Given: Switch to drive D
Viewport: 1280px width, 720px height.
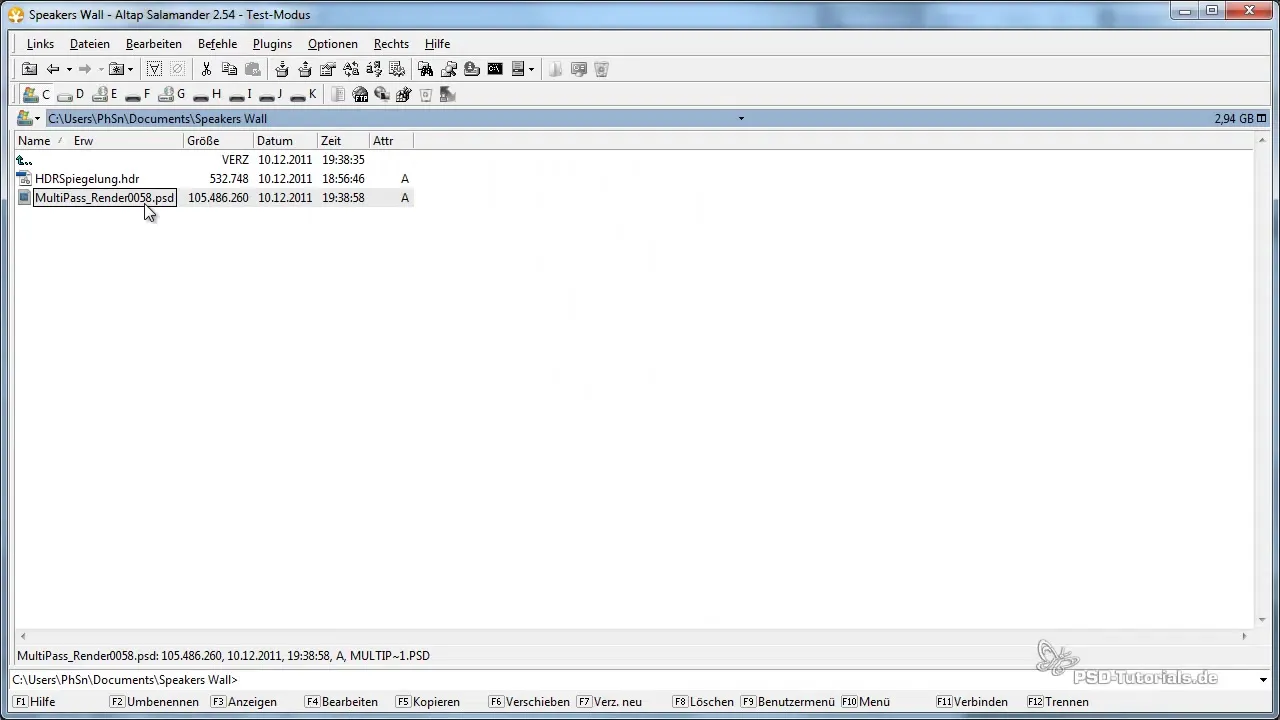Looking at the screenshot, I should tap(71, 94).
